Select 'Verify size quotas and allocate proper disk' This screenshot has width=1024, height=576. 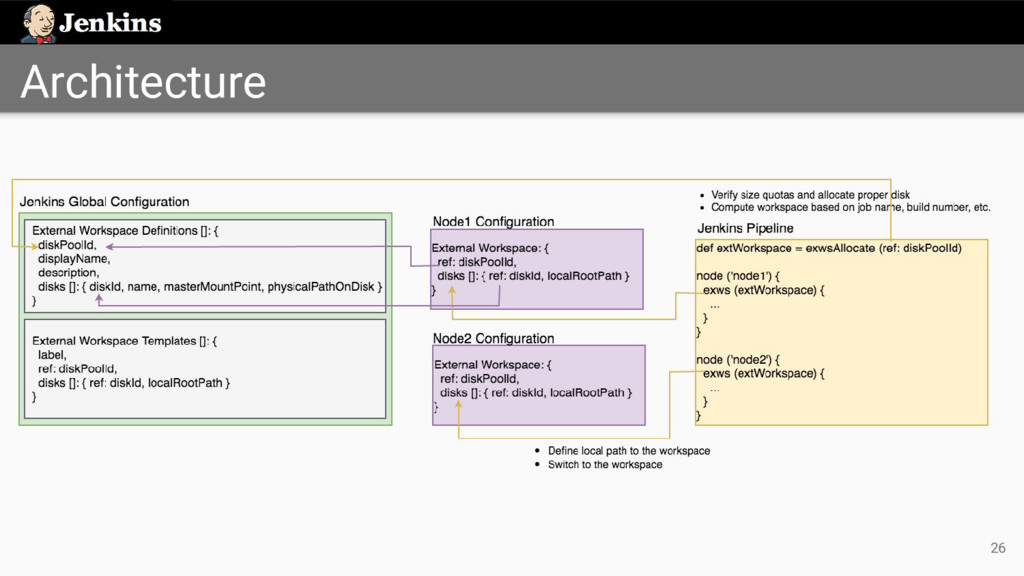click(x=810, y=195)
